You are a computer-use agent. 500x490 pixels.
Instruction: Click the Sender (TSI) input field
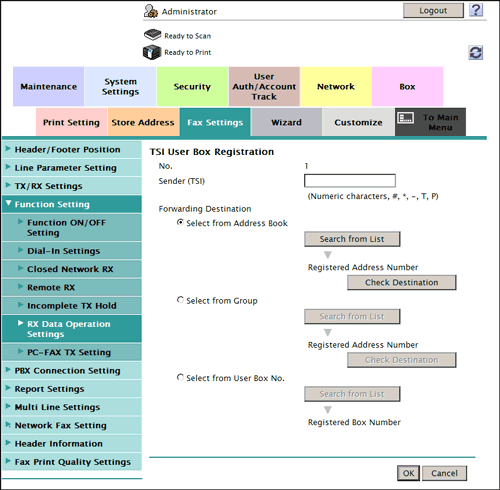(350, 181)
